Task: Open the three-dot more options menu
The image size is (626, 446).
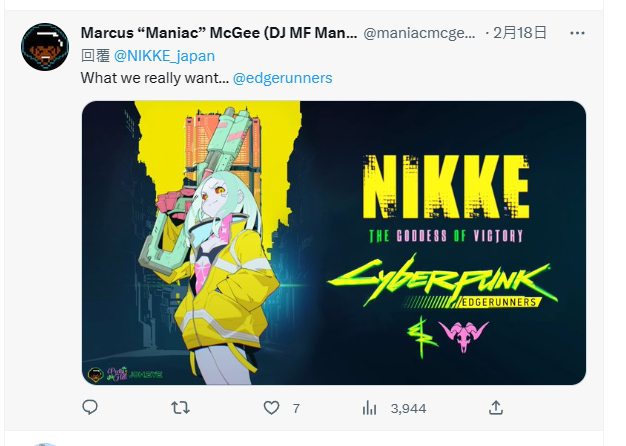Action: pos(577,33)
